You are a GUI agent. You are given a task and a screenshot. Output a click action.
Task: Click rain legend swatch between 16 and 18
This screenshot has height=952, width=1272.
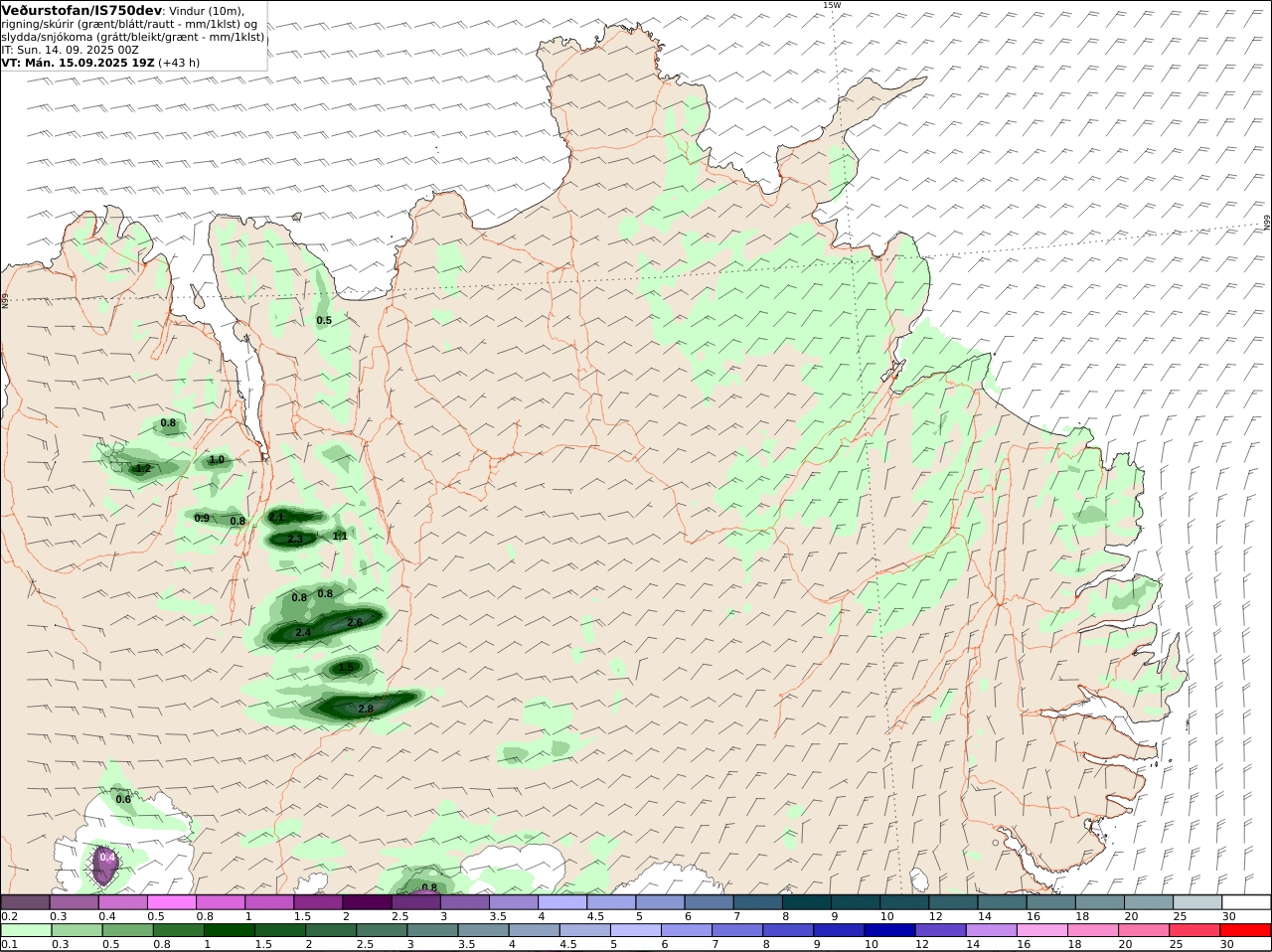1042,930
